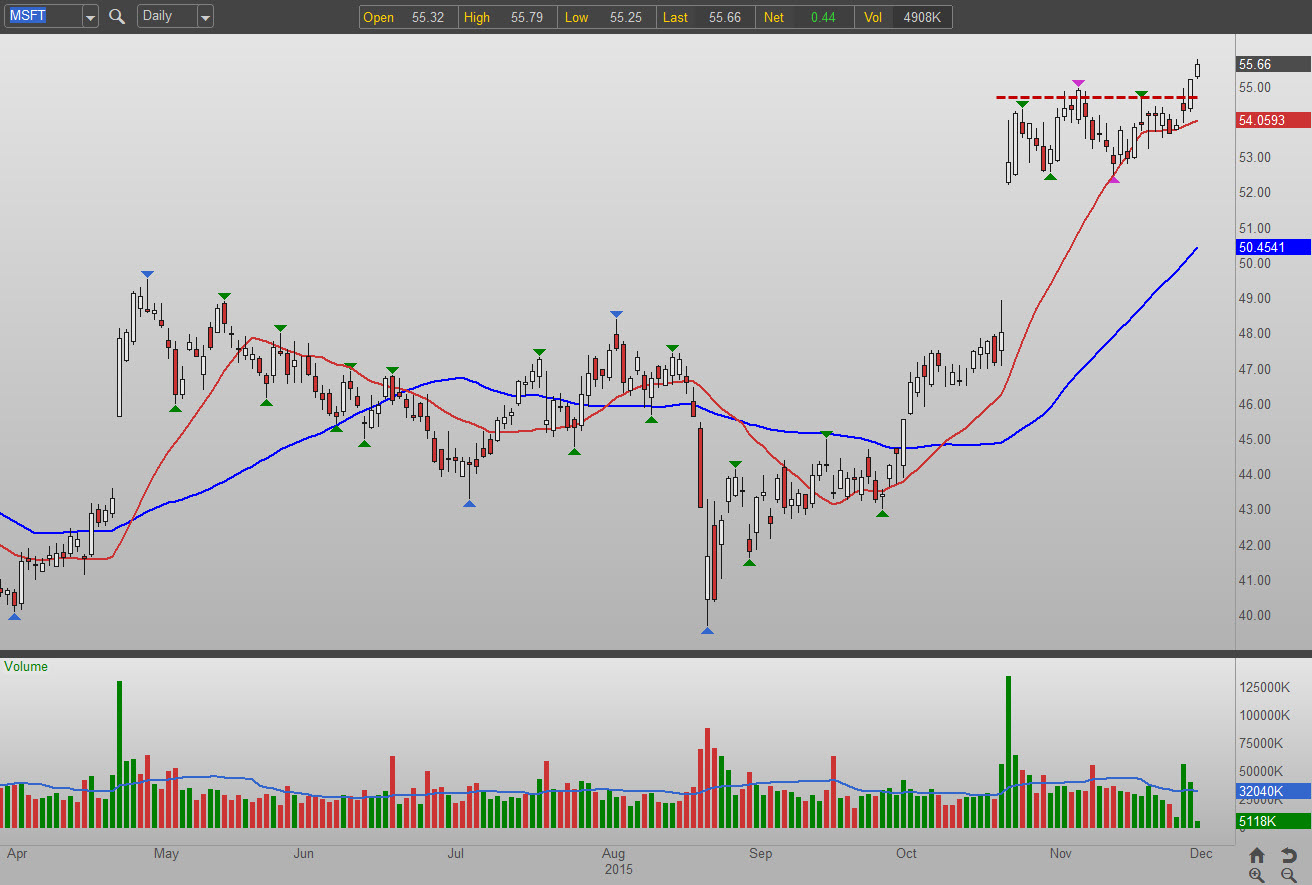
Task: Zoom out using the minus magnifier icon
Action: 1289,875
